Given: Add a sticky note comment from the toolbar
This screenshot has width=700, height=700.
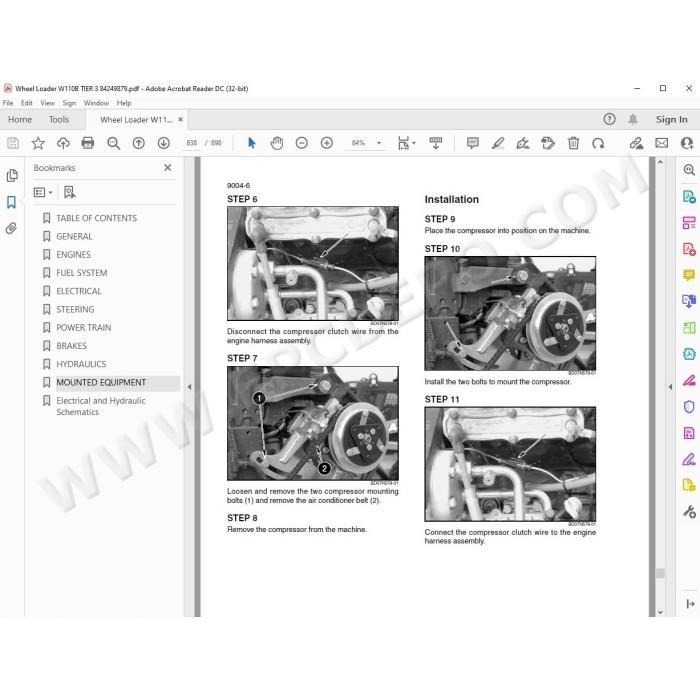Looking at the screenshot, I should click(x=473, y=143).
